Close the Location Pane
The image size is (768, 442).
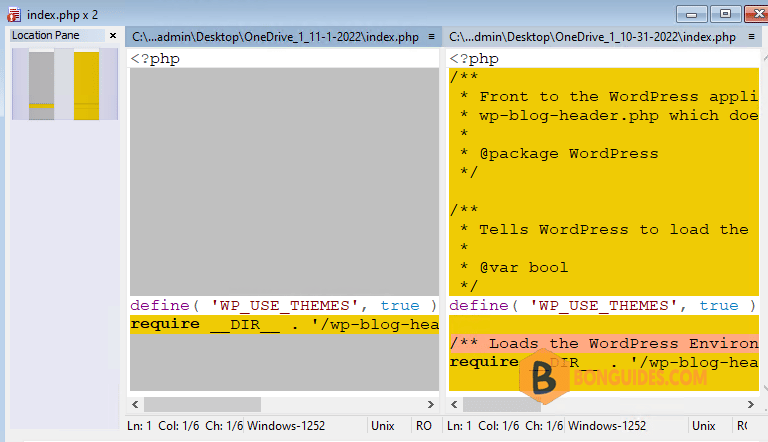[113, 35]
